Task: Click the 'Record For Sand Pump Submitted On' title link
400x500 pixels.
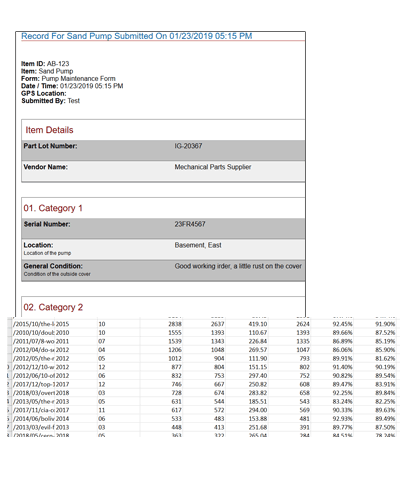Action: [x=137, y=36]
